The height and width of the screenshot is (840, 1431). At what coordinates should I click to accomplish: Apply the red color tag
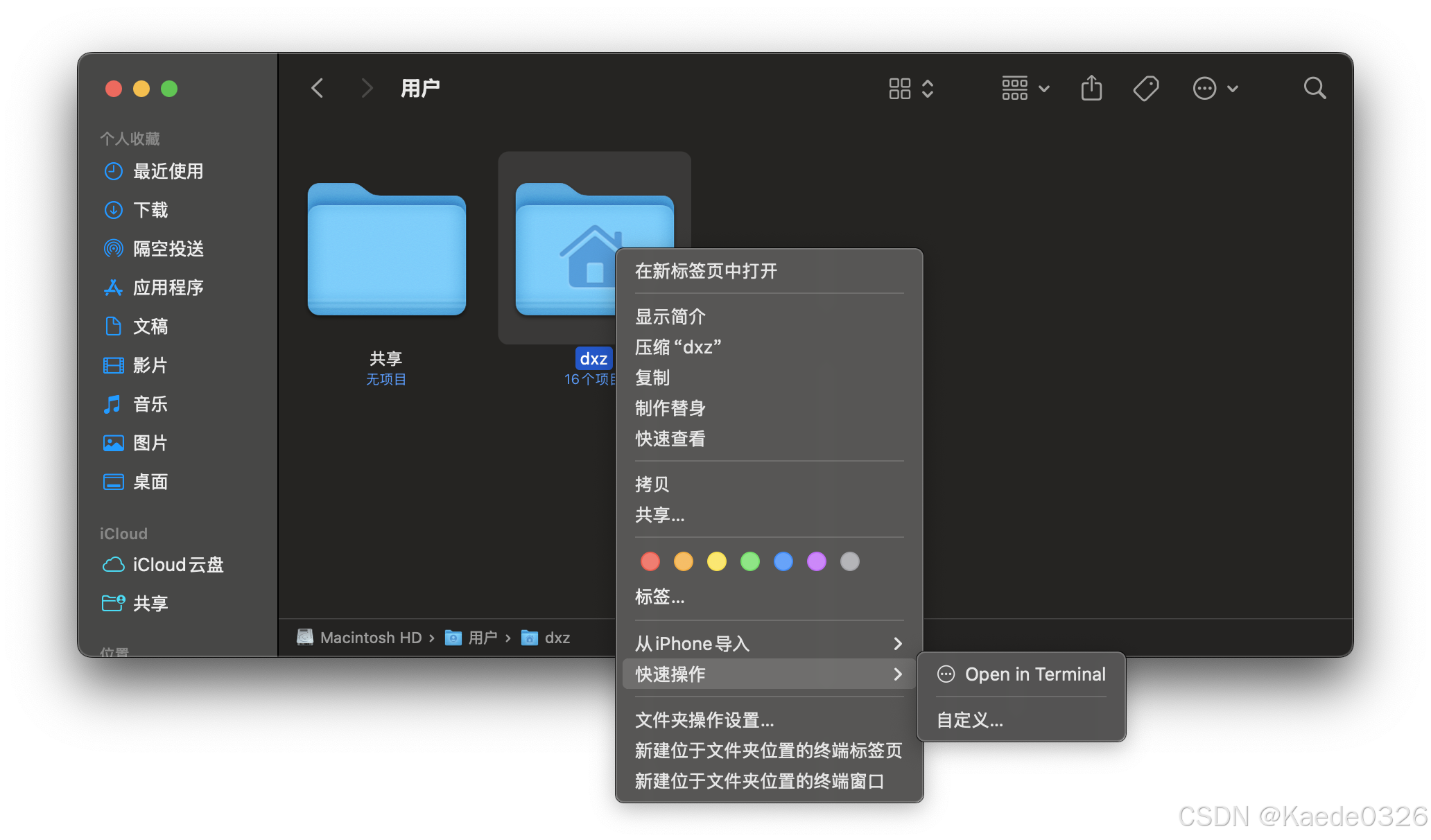tap(650, 561)
